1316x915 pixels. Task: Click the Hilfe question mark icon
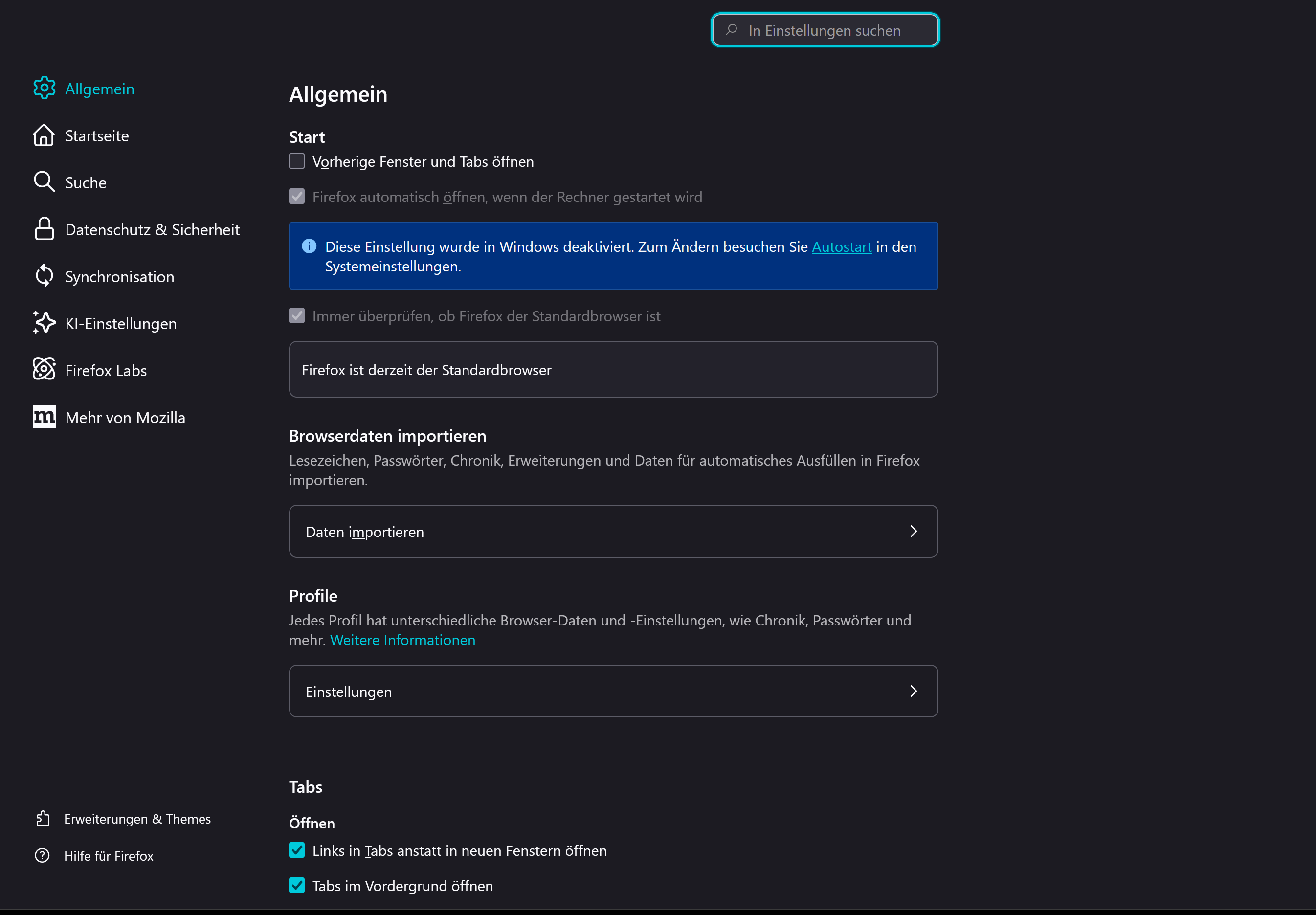(x=43, y=856)
